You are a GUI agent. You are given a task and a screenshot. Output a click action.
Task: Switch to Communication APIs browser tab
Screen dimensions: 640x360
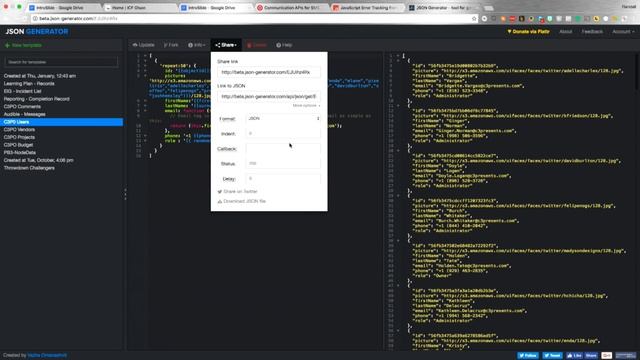(x=291, y=8)
